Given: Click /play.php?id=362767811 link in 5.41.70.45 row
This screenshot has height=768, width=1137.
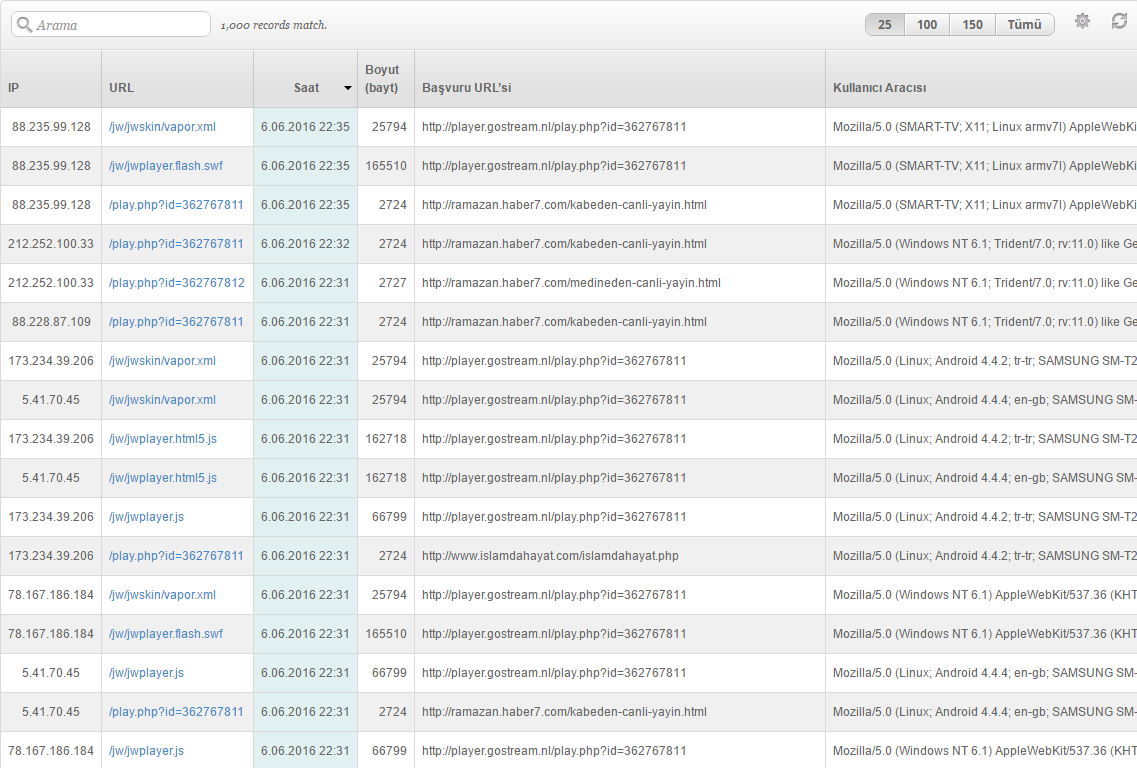Looking at the screenshot, I should [x=176, y=712].
